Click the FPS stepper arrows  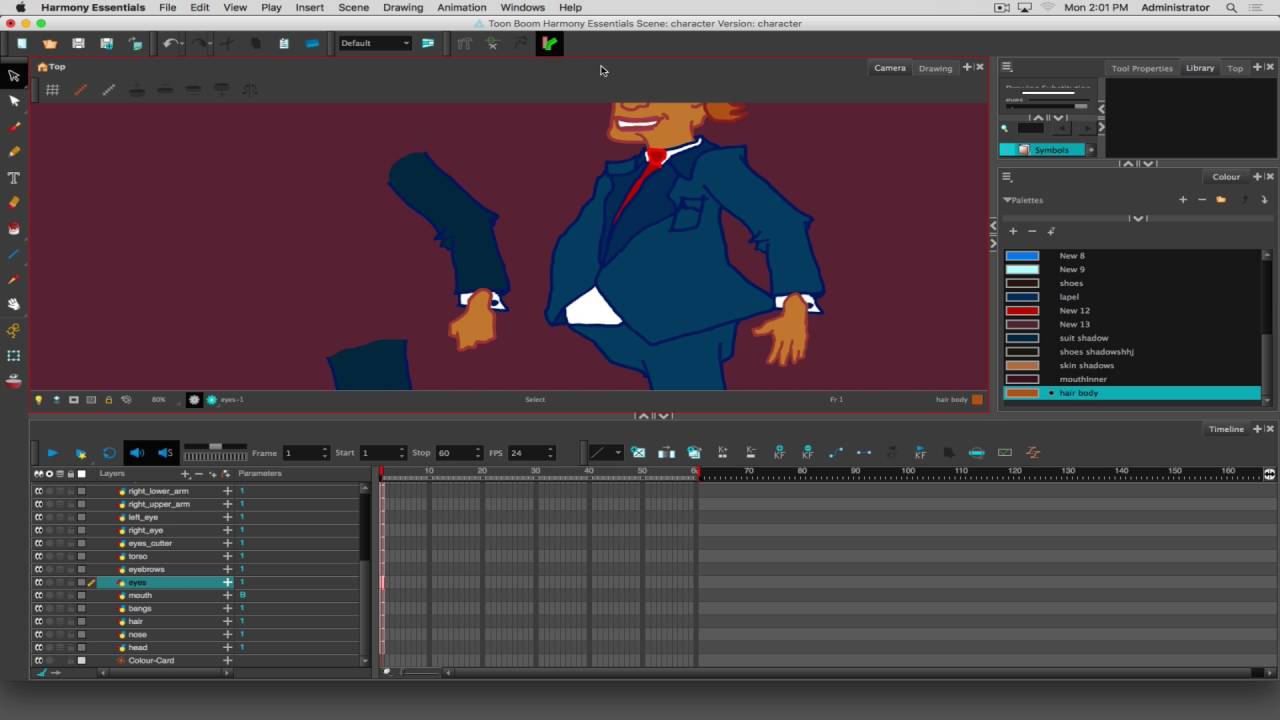(x=550, y=453)
